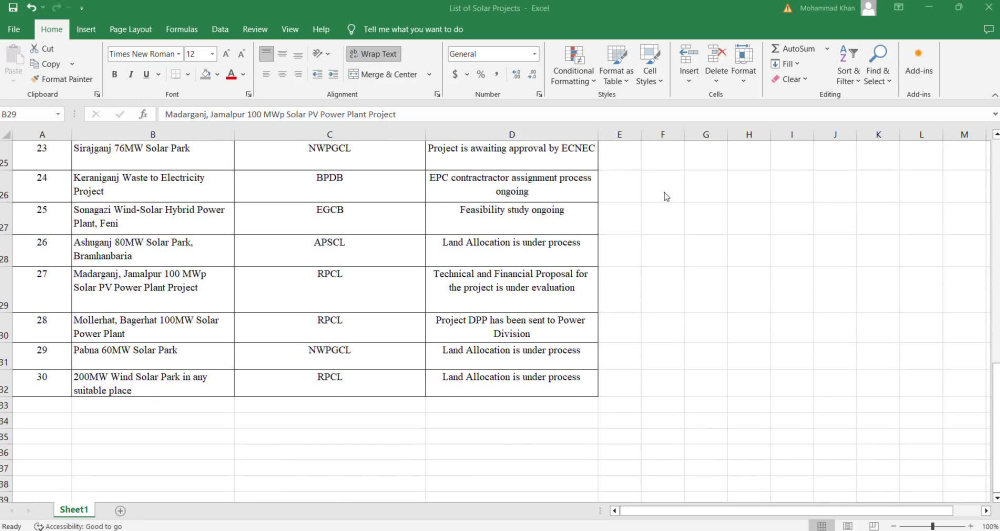Toggle Align Right for the cell
Screen dimensions: 1000x531
(x=298, y=75)
